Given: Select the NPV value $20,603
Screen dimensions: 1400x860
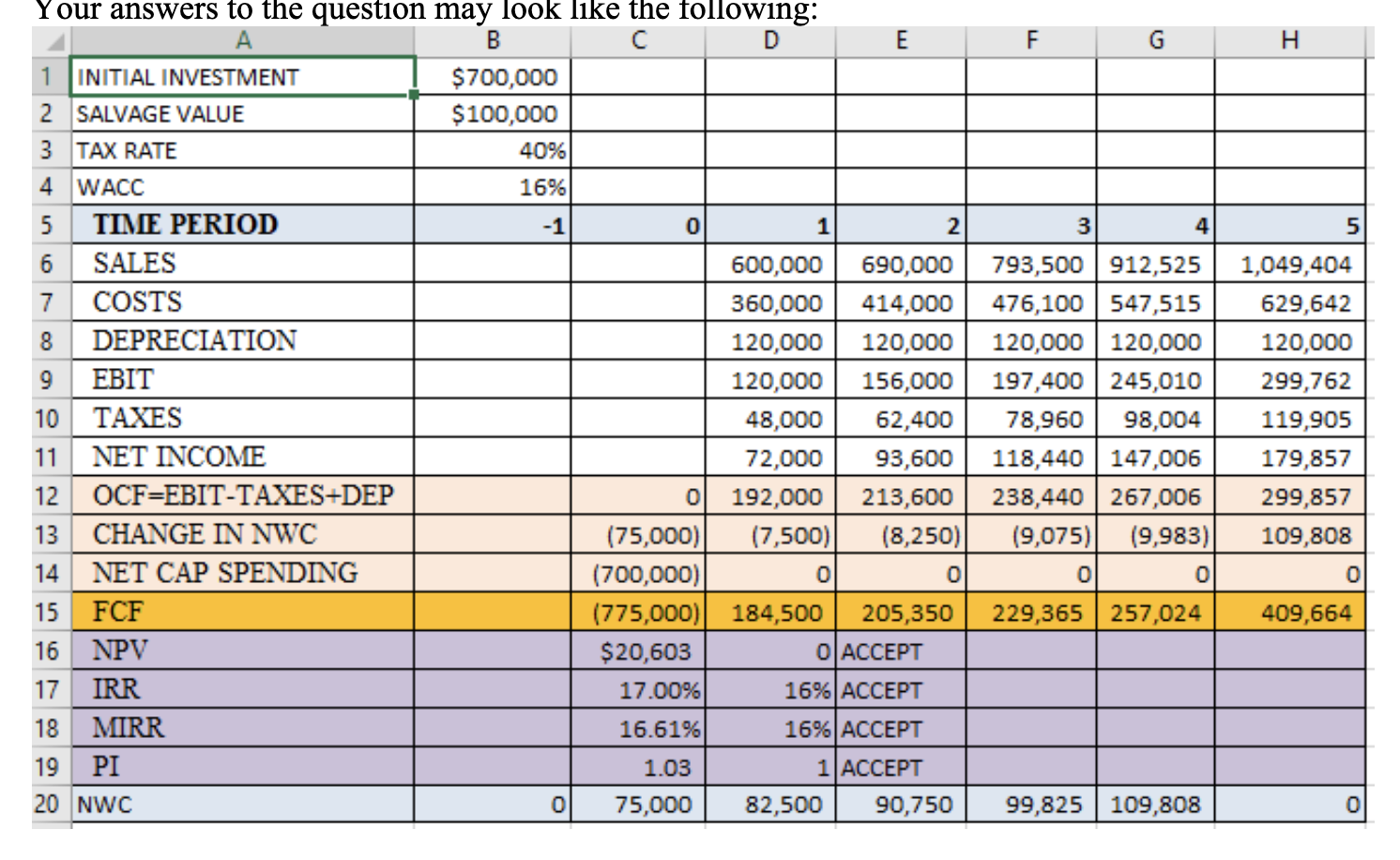Looking at the screenshot, I should pyautogui.click(x=637, y=651).
